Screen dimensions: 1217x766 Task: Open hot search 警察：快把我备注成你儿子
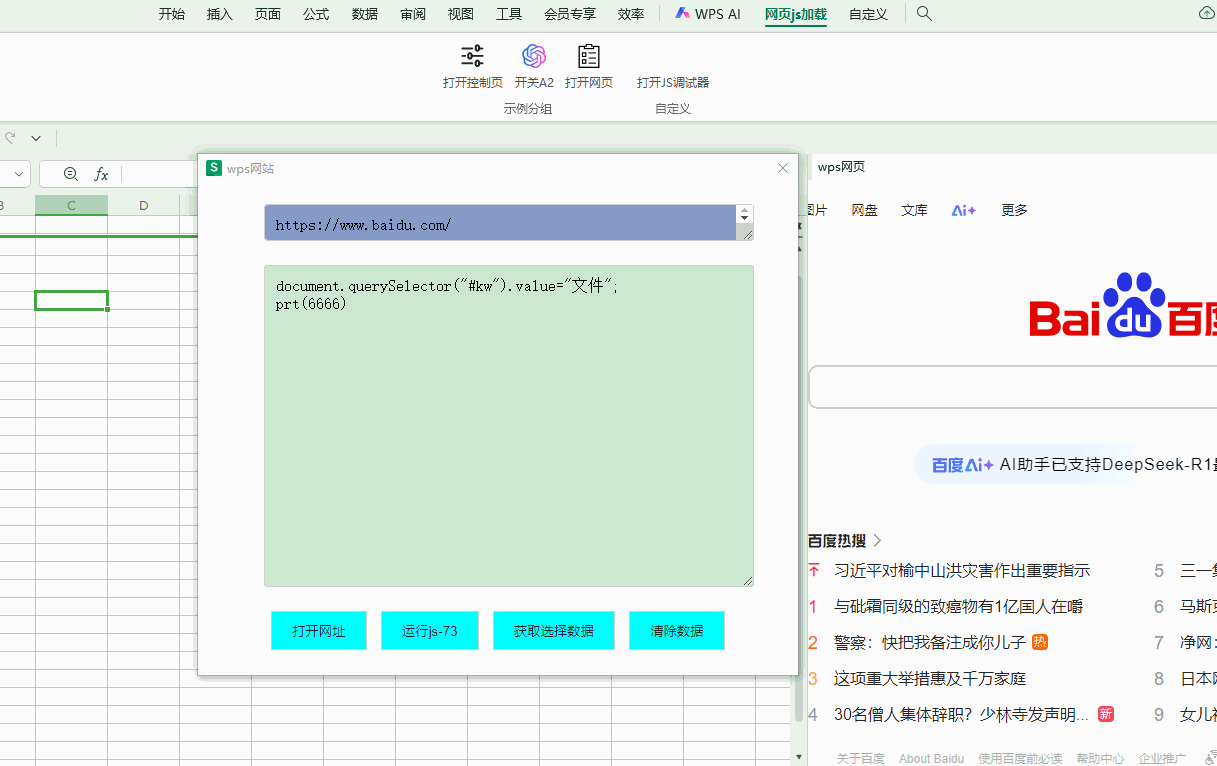click(x=930, y=643)
